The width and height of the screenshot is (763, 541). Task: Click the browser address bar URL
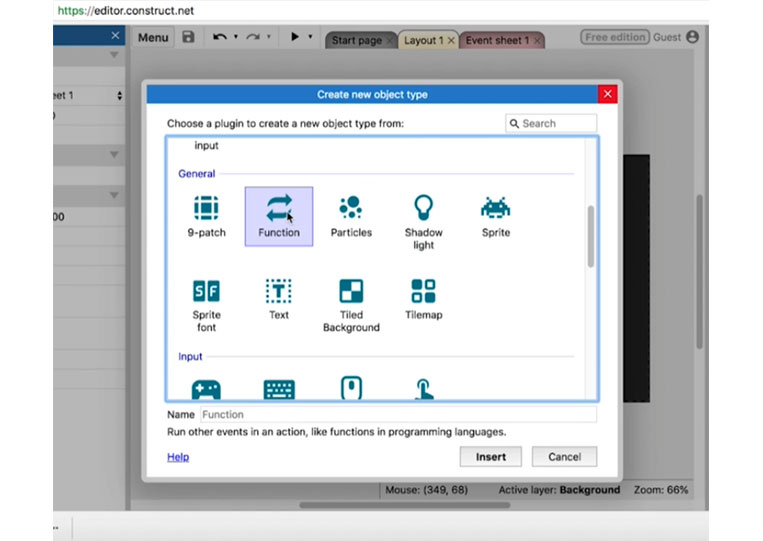click(x=126, y=10)
